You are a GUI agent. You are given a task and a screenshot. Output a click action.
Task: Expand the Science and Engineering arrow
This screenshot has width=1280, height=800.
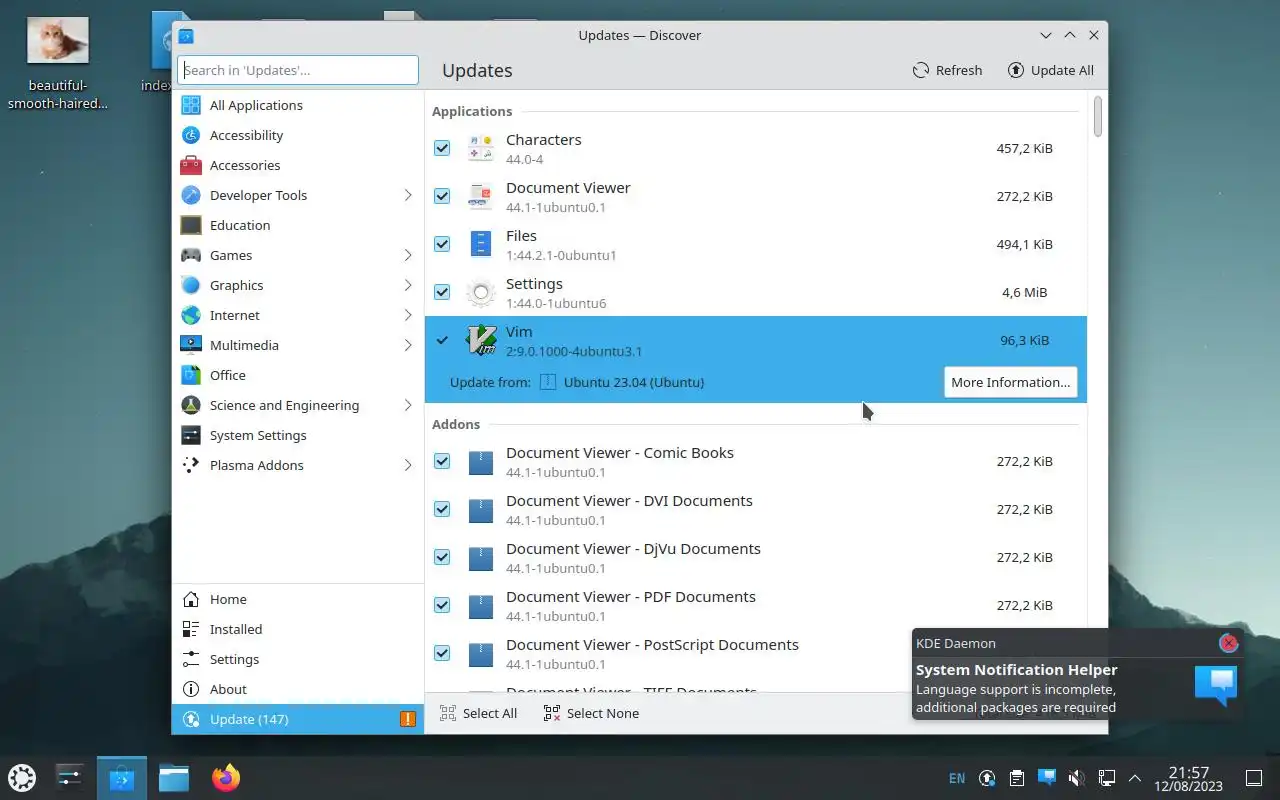[x=408, y=405]
